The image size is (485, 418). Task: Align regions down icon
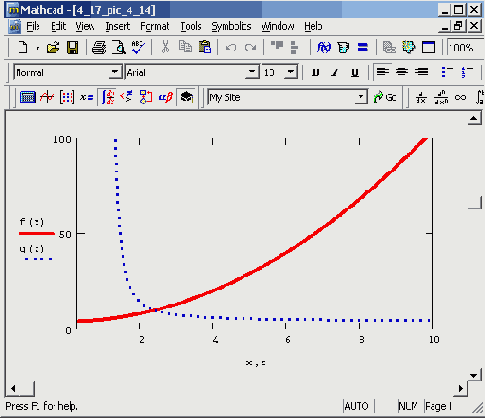pyautogui.click(x=294, y=47)
